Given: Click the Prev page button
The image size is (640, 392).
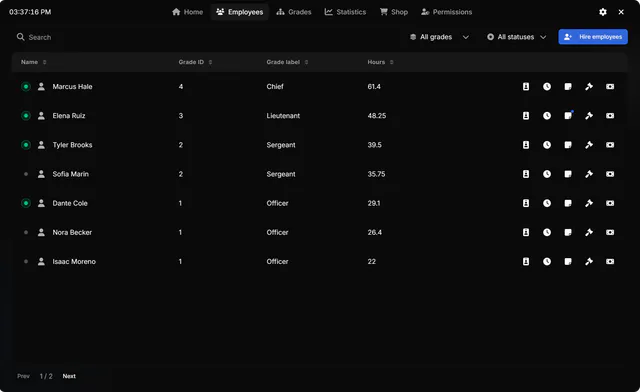Looking at the screenshot, I should click(x=23, y=376).
